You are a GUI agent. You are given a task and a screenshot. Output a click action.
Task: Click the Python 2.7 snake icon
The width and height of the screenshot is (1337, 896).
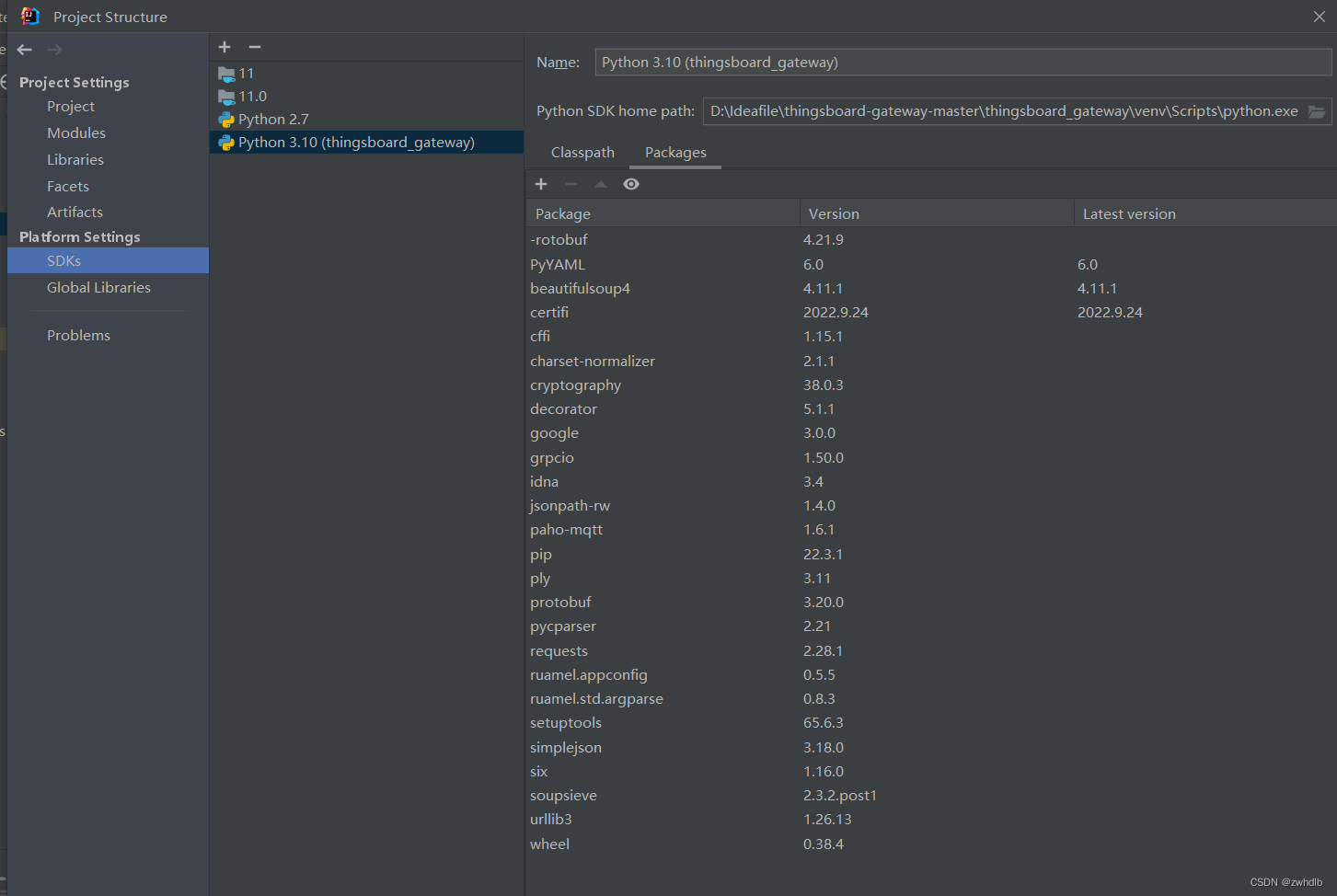pyautogui.click(x=226, y=120)
